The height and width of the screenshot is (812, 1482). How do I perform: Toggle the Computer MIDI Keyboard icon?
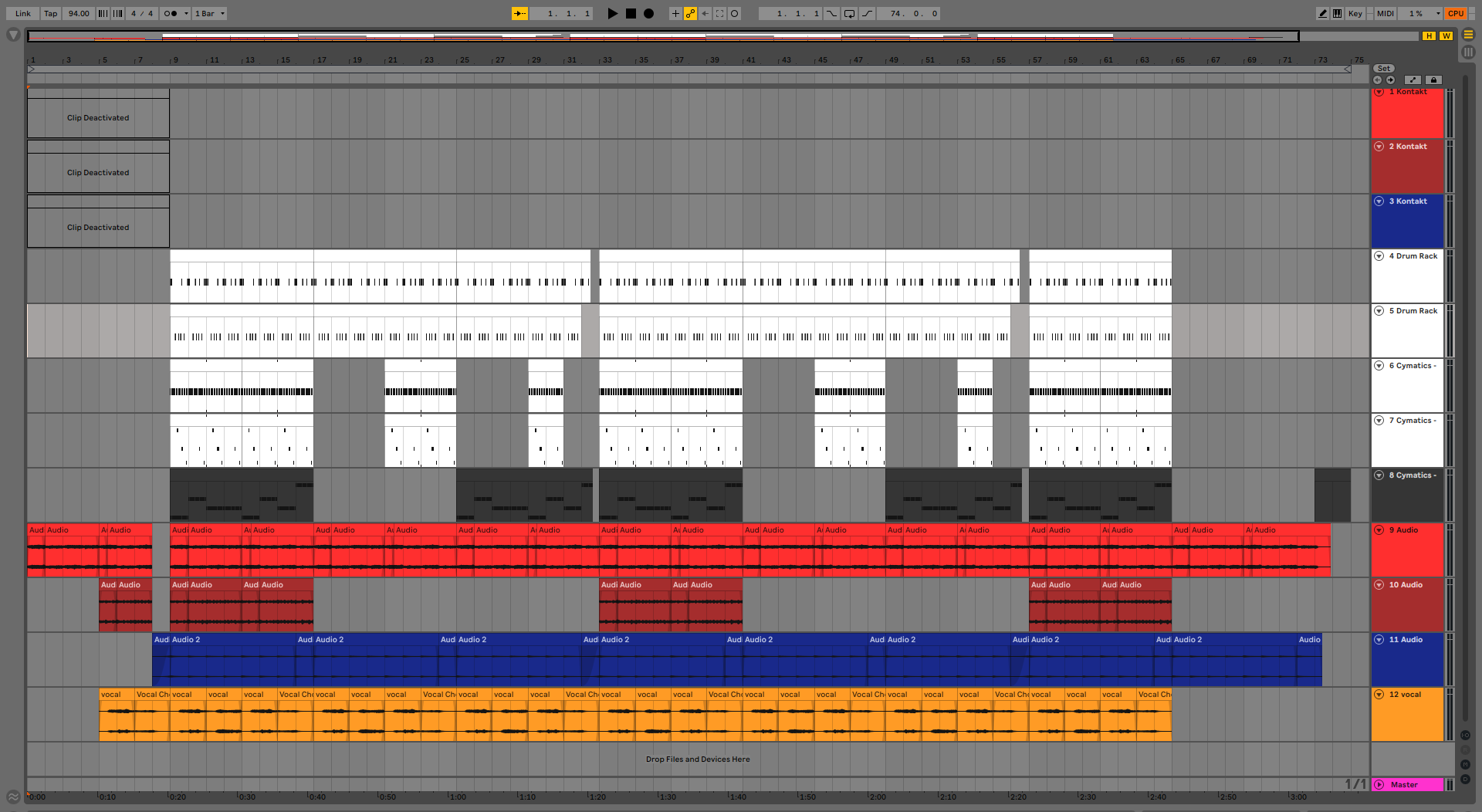coord(1337,13)
